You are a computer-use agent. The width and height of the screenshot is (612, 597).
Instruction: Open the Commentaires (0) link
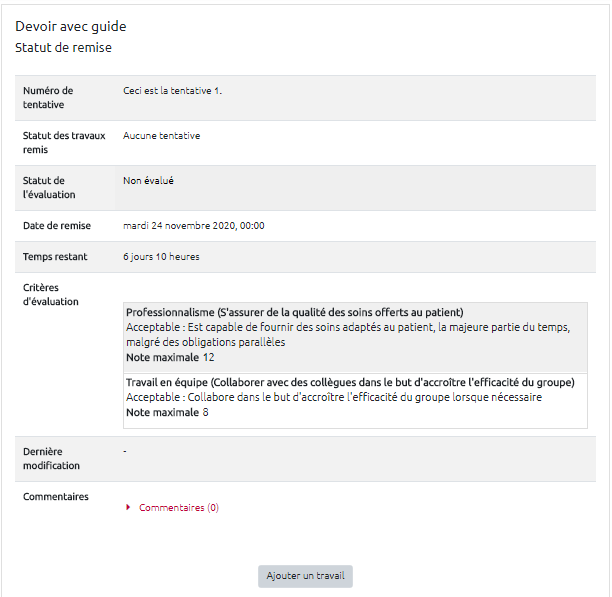pos(179,508)
